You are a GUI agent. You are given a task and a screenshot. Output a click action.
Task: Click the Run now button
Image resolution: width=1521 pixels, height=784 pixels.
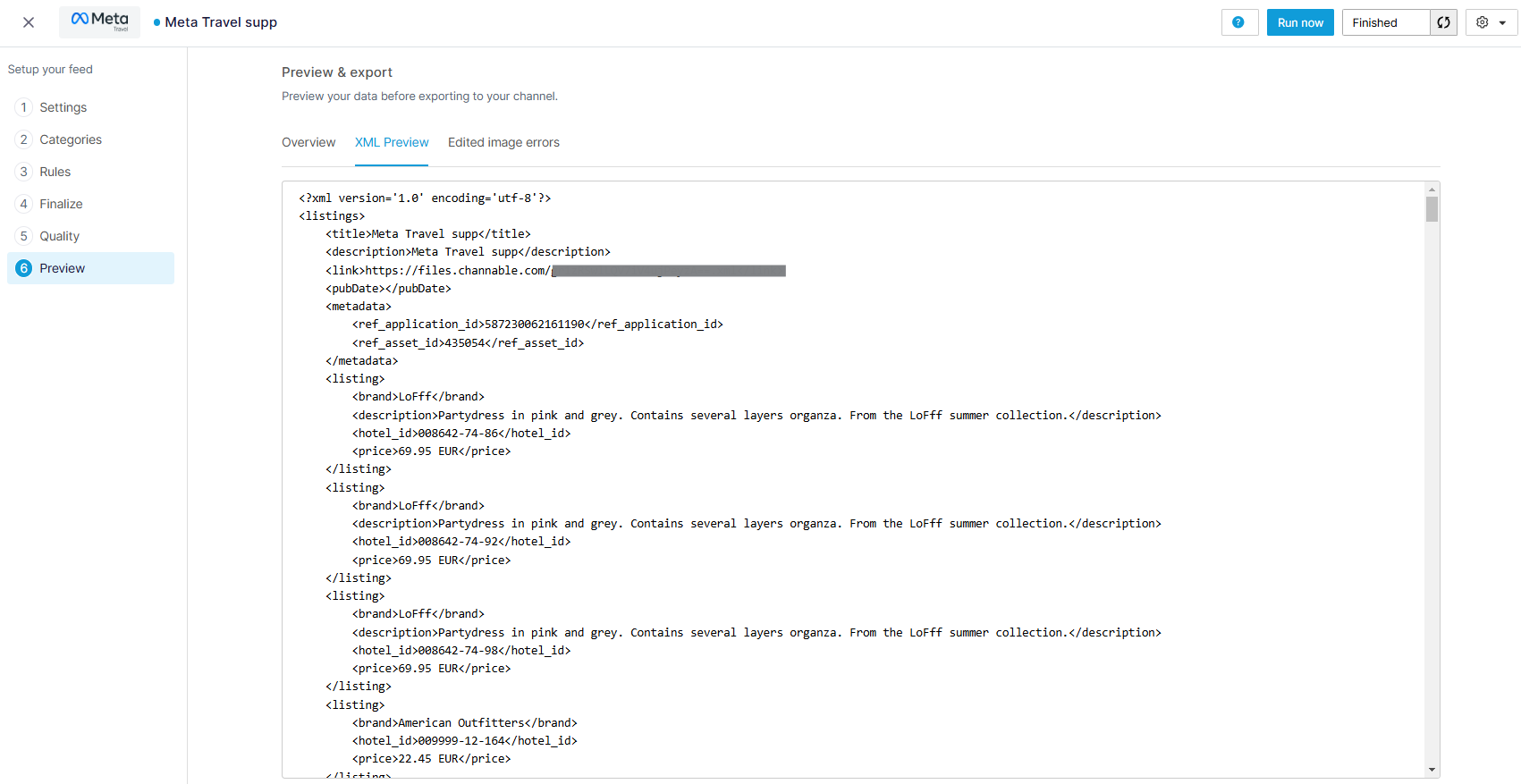[x=1300, y=22]
